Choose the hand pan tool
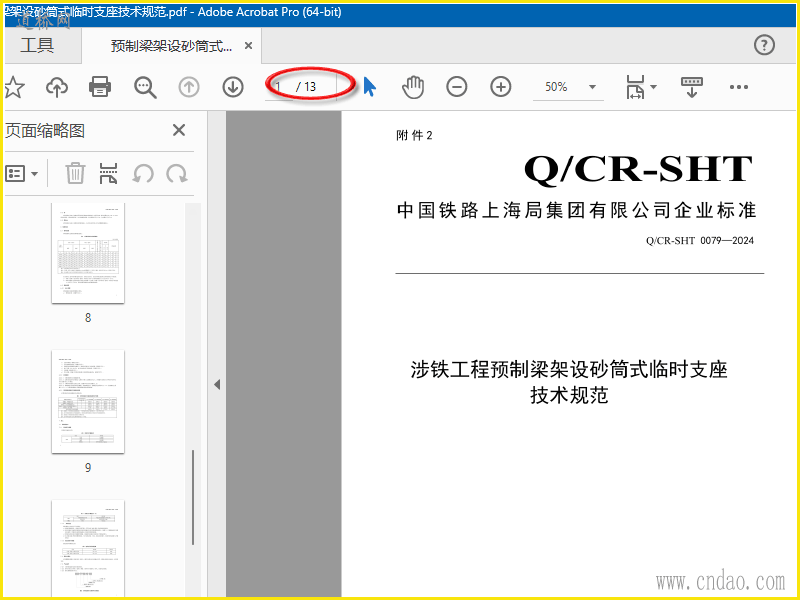The width and height of the screenshot is (800, 600). pos(413,87)
